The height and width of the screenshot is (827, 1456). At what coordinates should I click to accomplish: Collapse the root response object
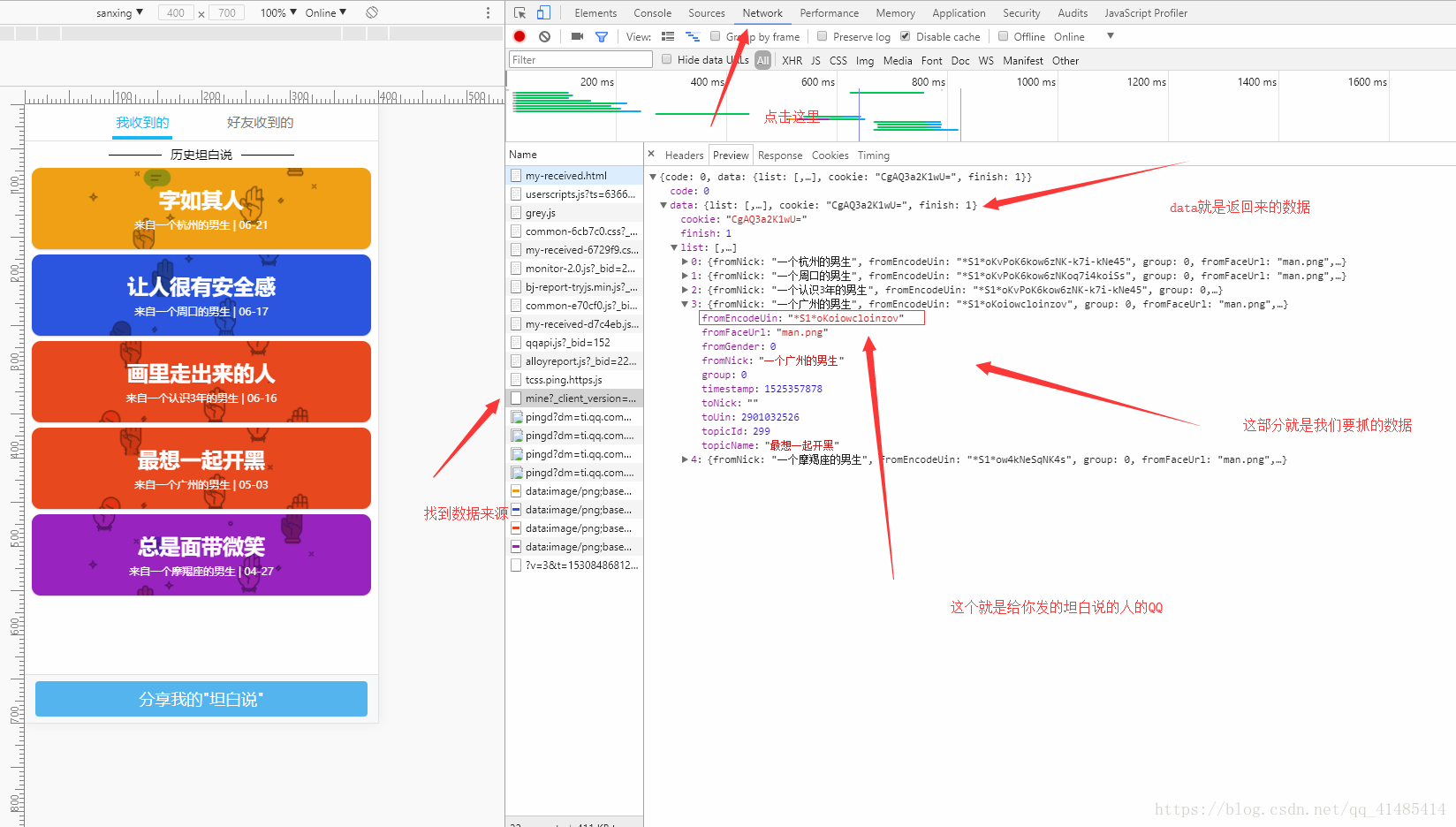(x=653, y=177)
